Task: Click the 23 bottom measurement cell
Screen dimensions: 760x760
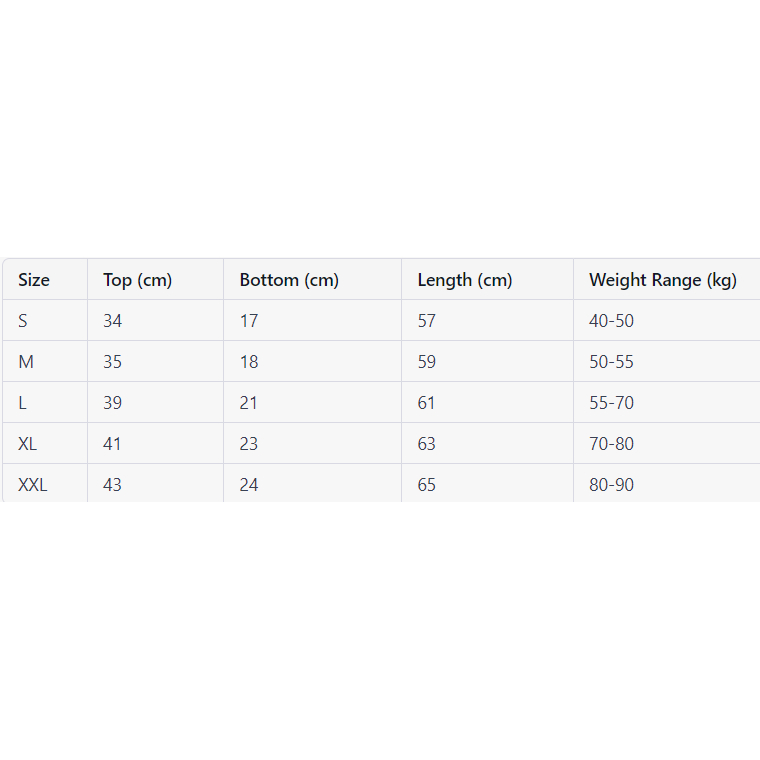Action: [x=249, y=444]
